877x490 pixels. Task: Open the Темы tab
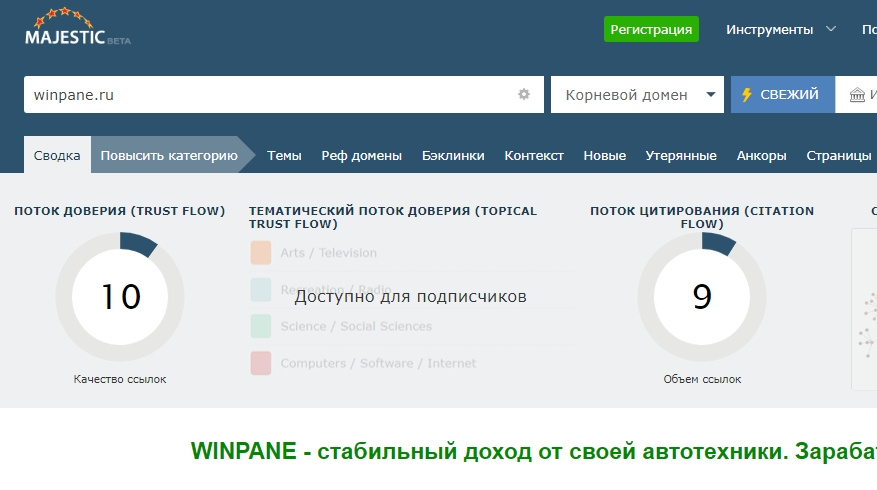[284, 156]
